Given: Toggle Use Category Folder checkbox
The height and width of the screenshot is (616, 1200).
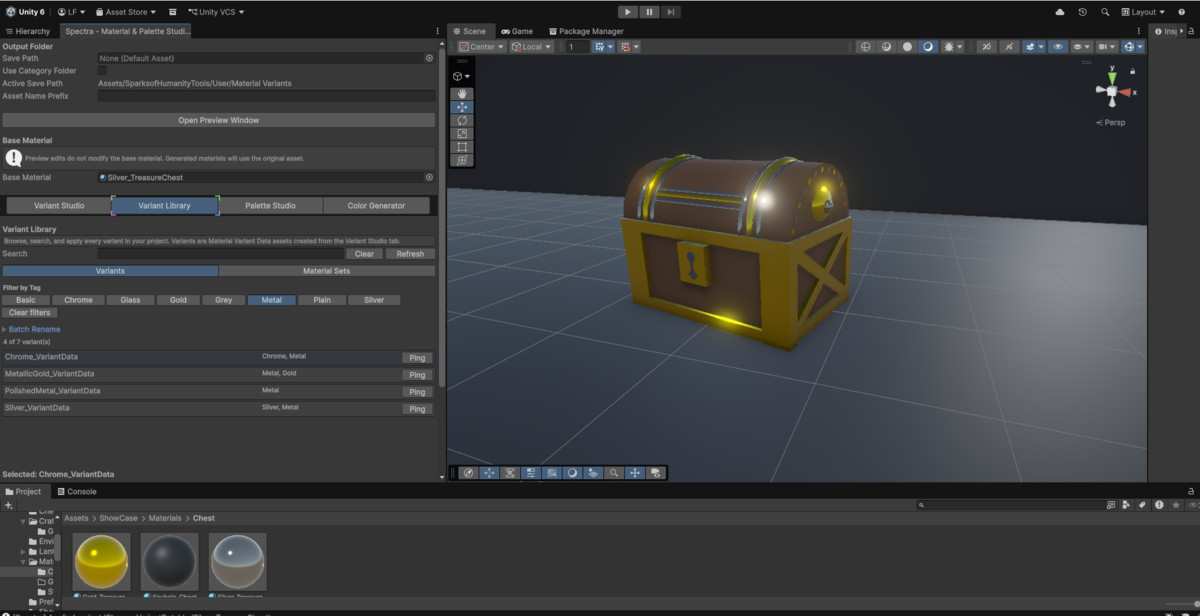Looking at the screenshot, I should point(102,71).
